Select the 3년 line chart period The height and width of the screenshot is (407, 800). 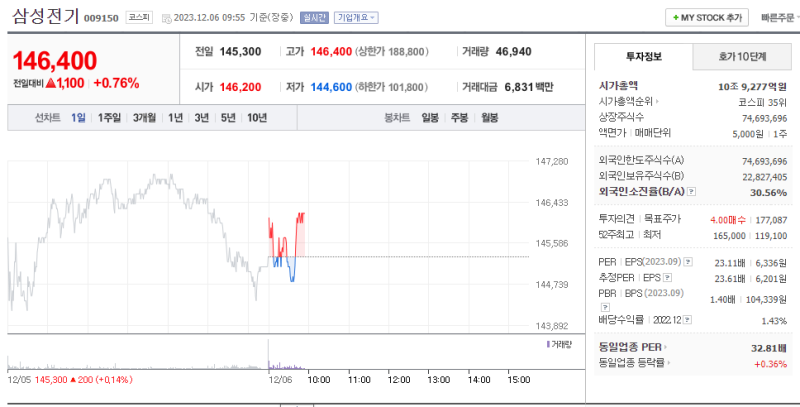coord(202,118)
